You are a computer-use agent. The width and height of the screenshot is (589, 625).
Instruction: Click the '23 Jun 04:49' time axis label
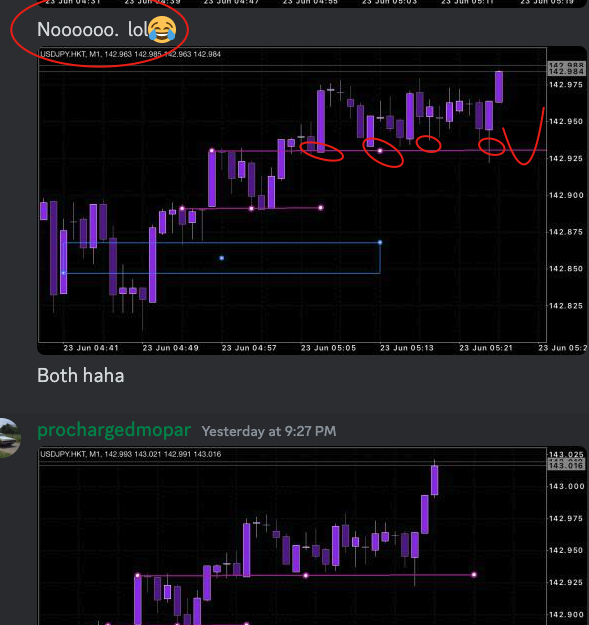coord(171,348)
